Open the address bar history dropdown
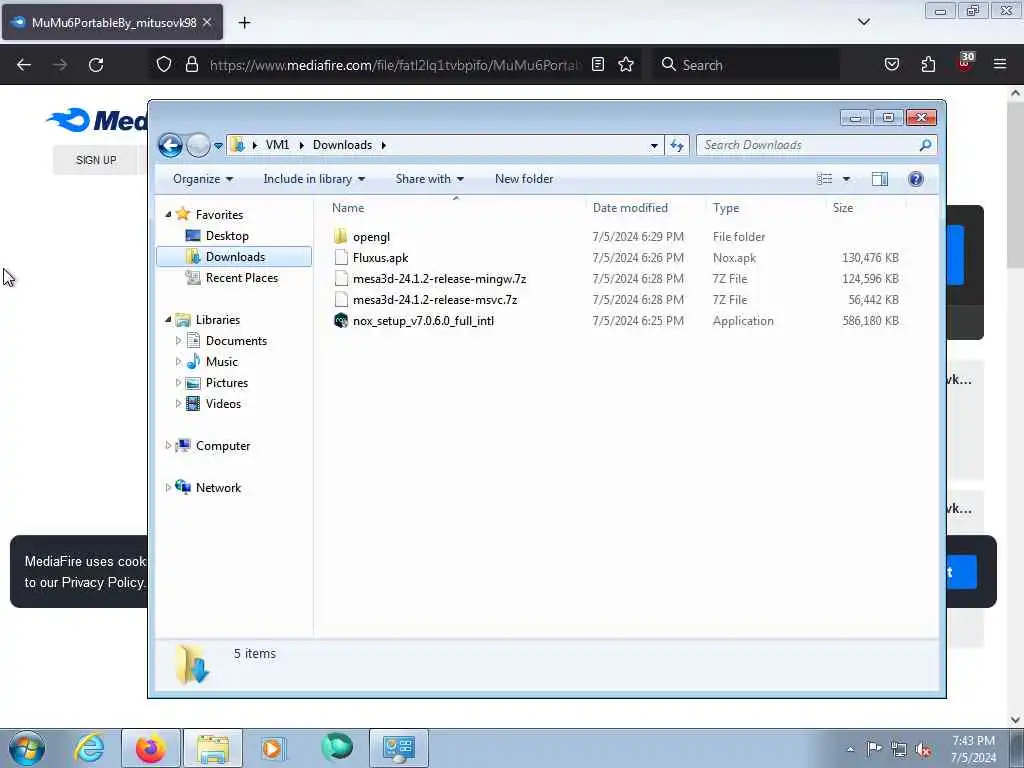 tap(654, 146)
